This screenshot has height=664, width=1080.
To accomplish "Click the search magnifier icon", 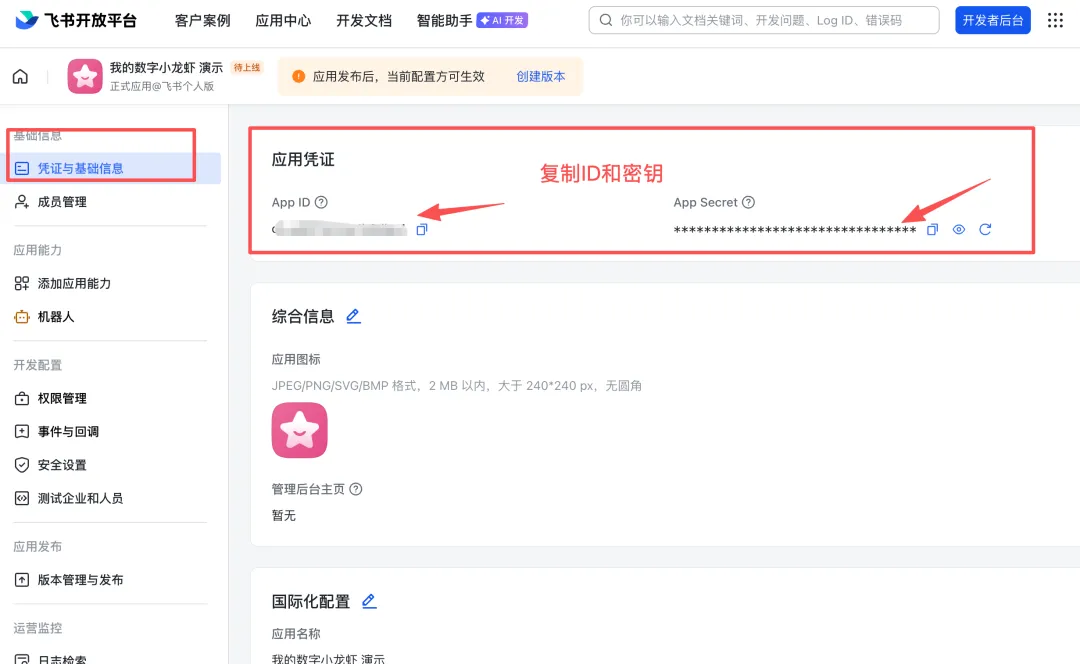I will [x=605, y=20].
